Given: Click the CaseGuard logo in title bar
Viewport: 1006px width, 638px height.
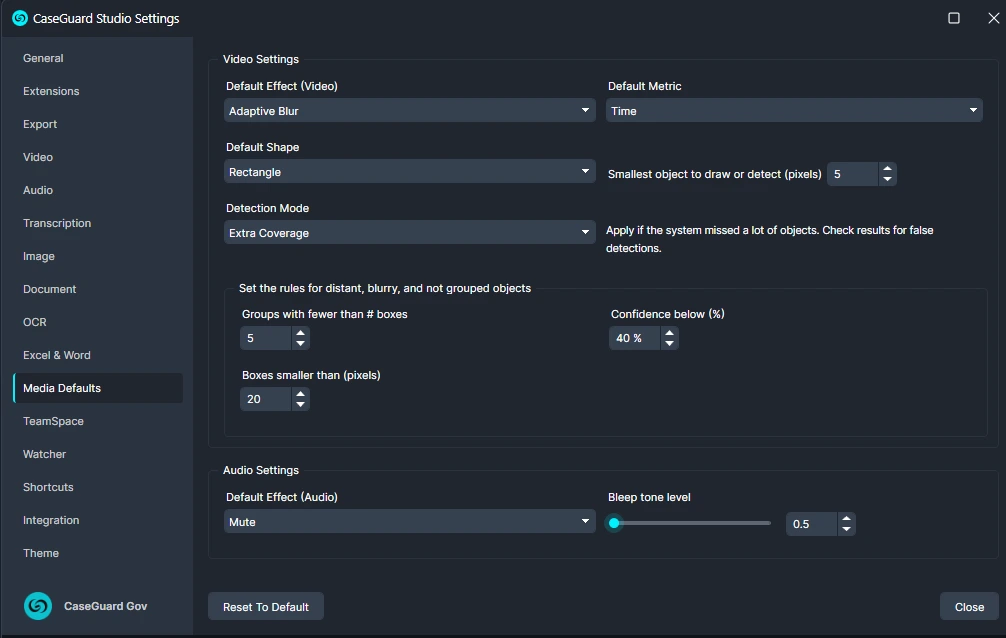Looking at the screenshot, I should coord(20,18).
